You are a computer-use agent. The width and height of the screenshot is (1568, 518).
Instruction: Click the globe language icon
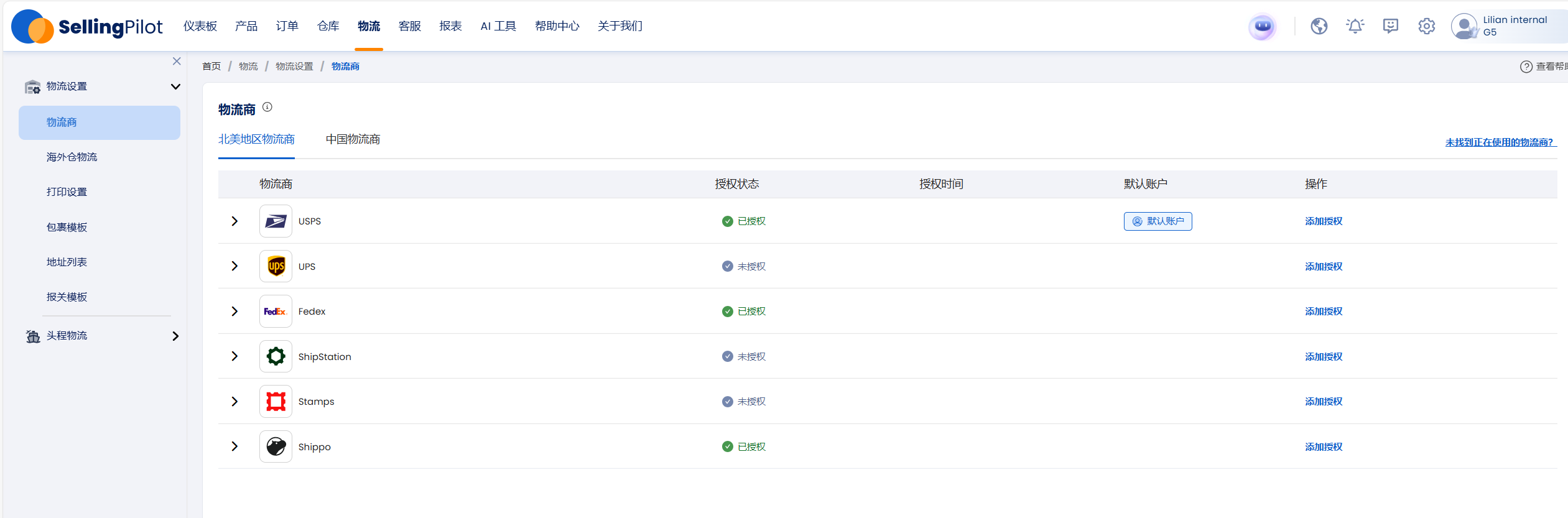click(x=1319, y=26)
